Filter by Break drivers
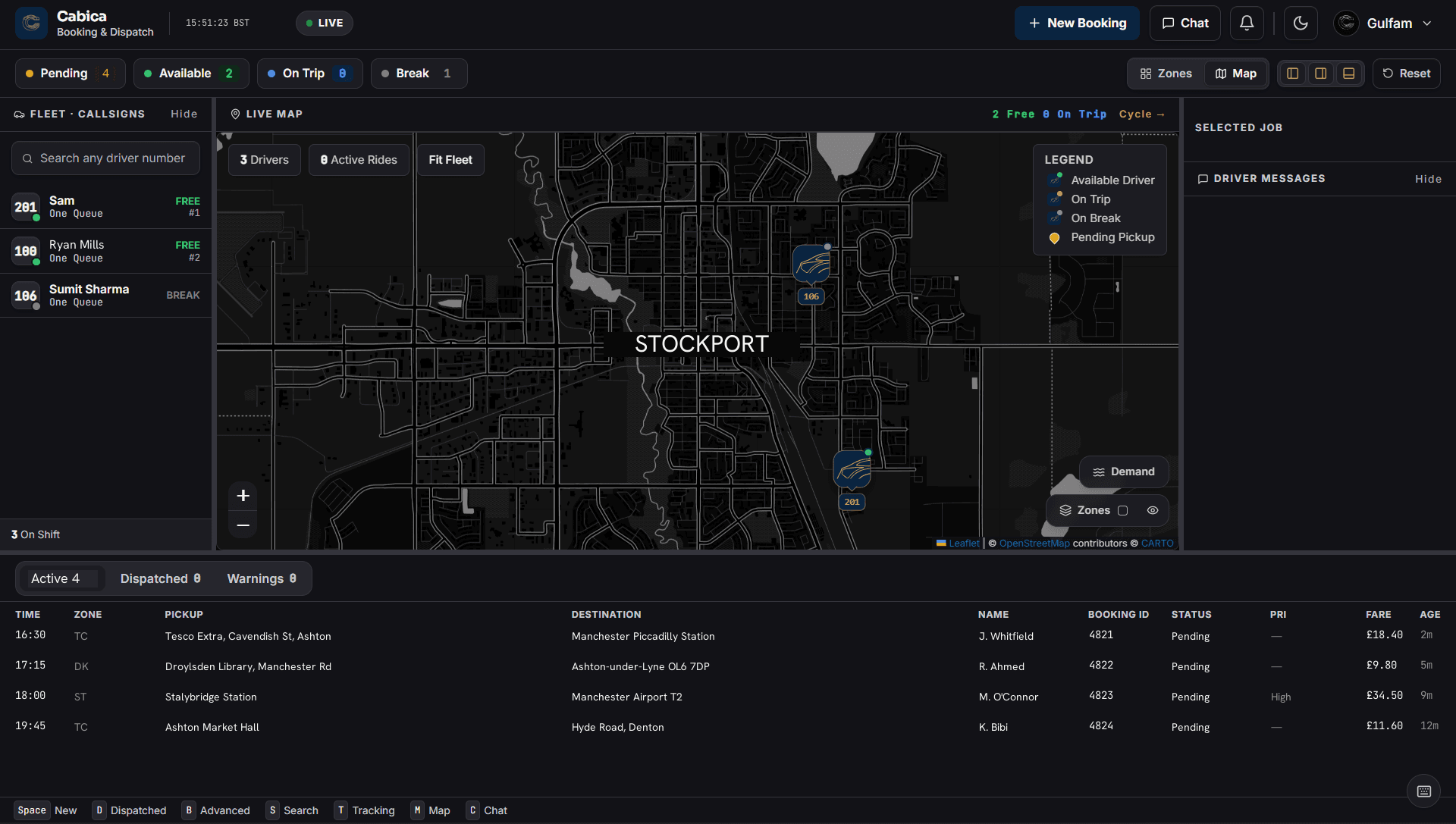The image size is (1456, 824). click(x=419, y=74)
